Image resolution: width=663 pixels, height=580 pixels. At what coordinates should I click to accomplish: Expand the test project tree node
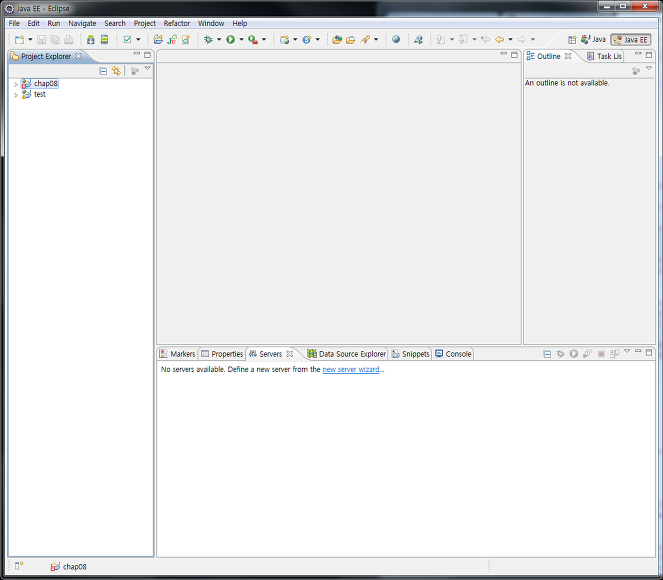coord(16,95)
